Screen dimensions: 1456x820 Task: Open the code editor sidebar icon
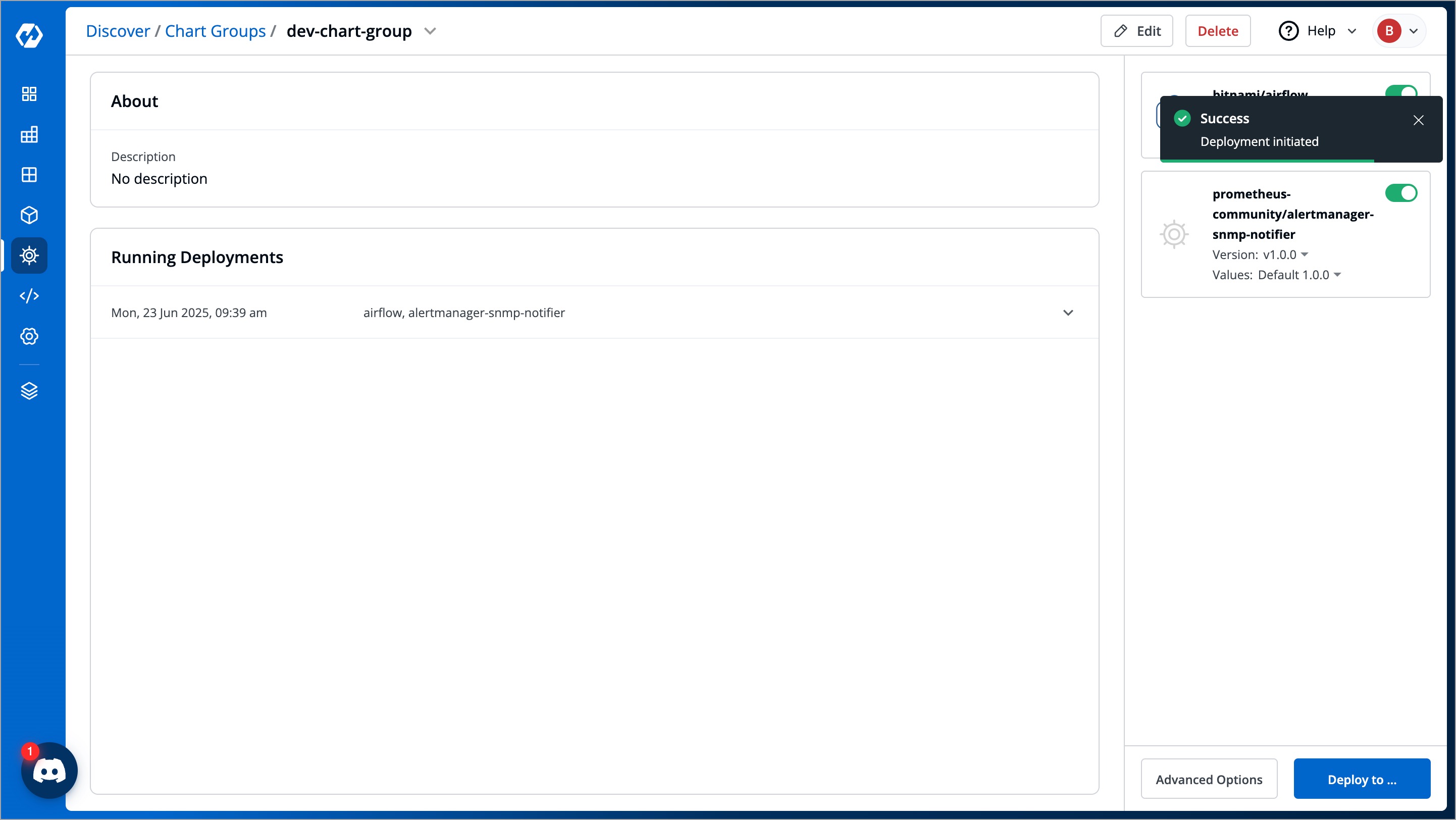29,295
